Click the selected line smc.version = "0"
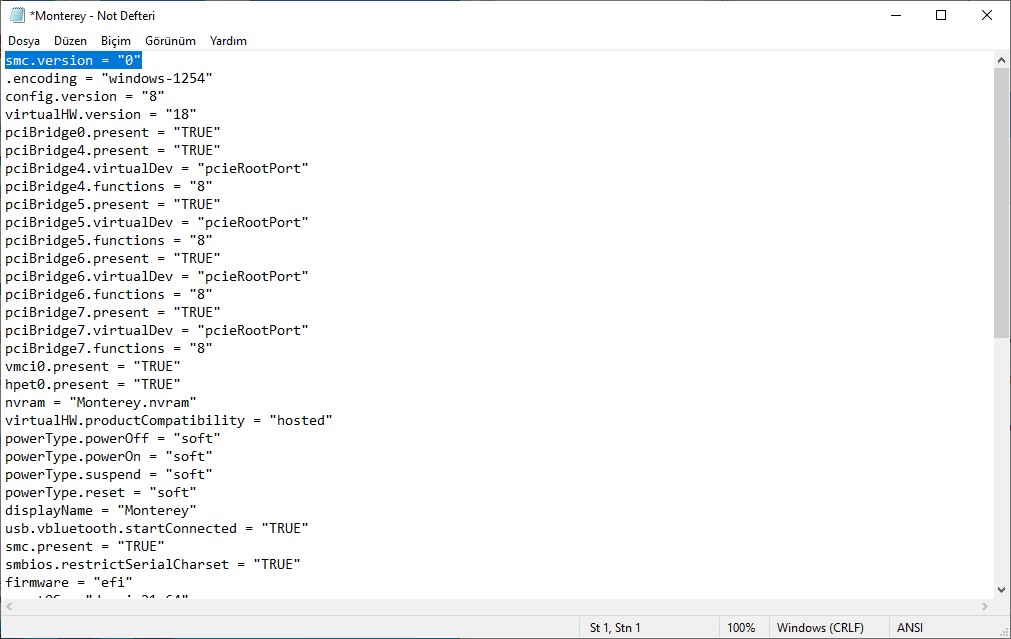The width and height of the screenshot is (1011, 639). [x=73, y=61]
